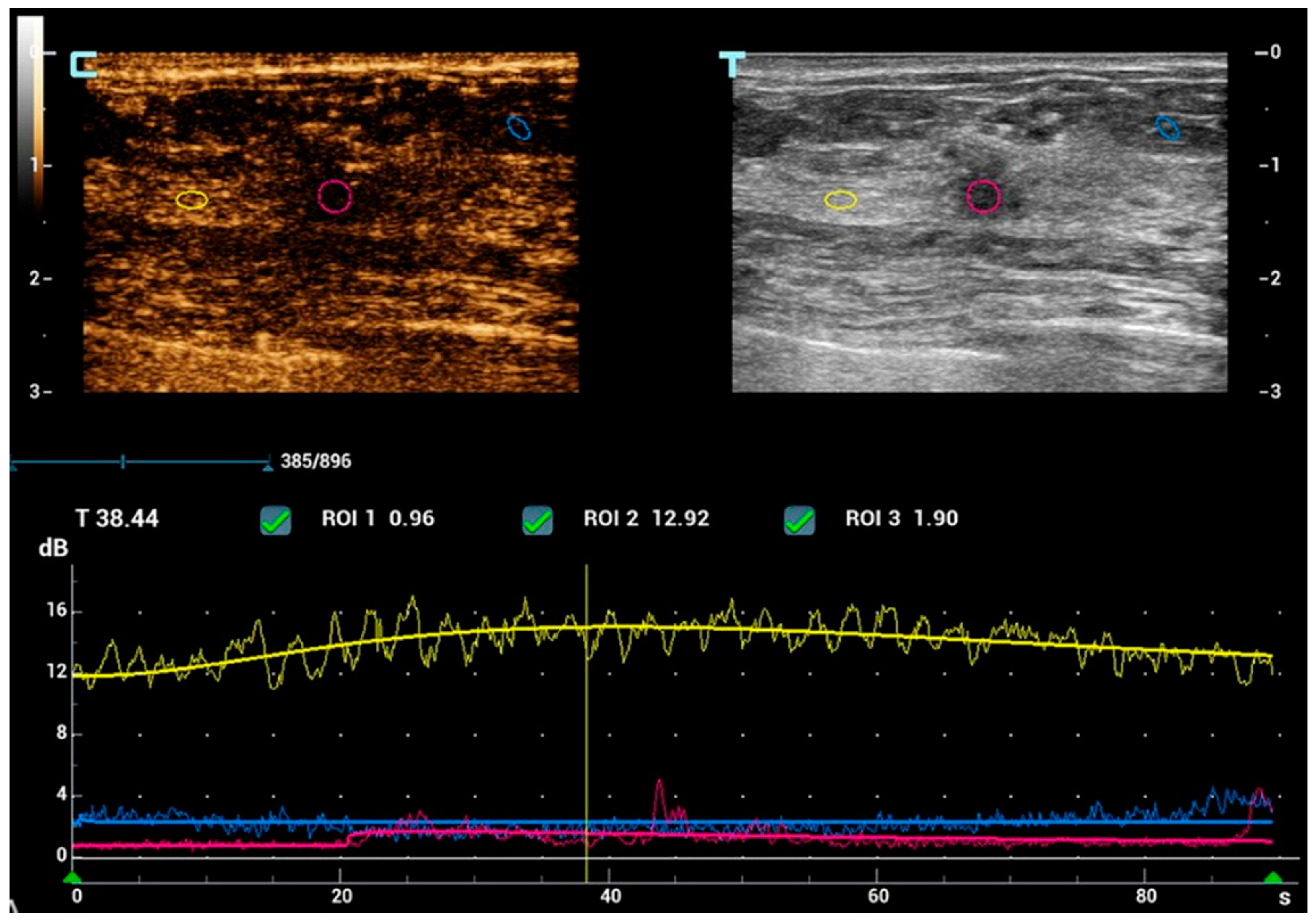Click the 60 second tick label
The width and height of the screenshot is (1316, 922).
coord(878,896)
